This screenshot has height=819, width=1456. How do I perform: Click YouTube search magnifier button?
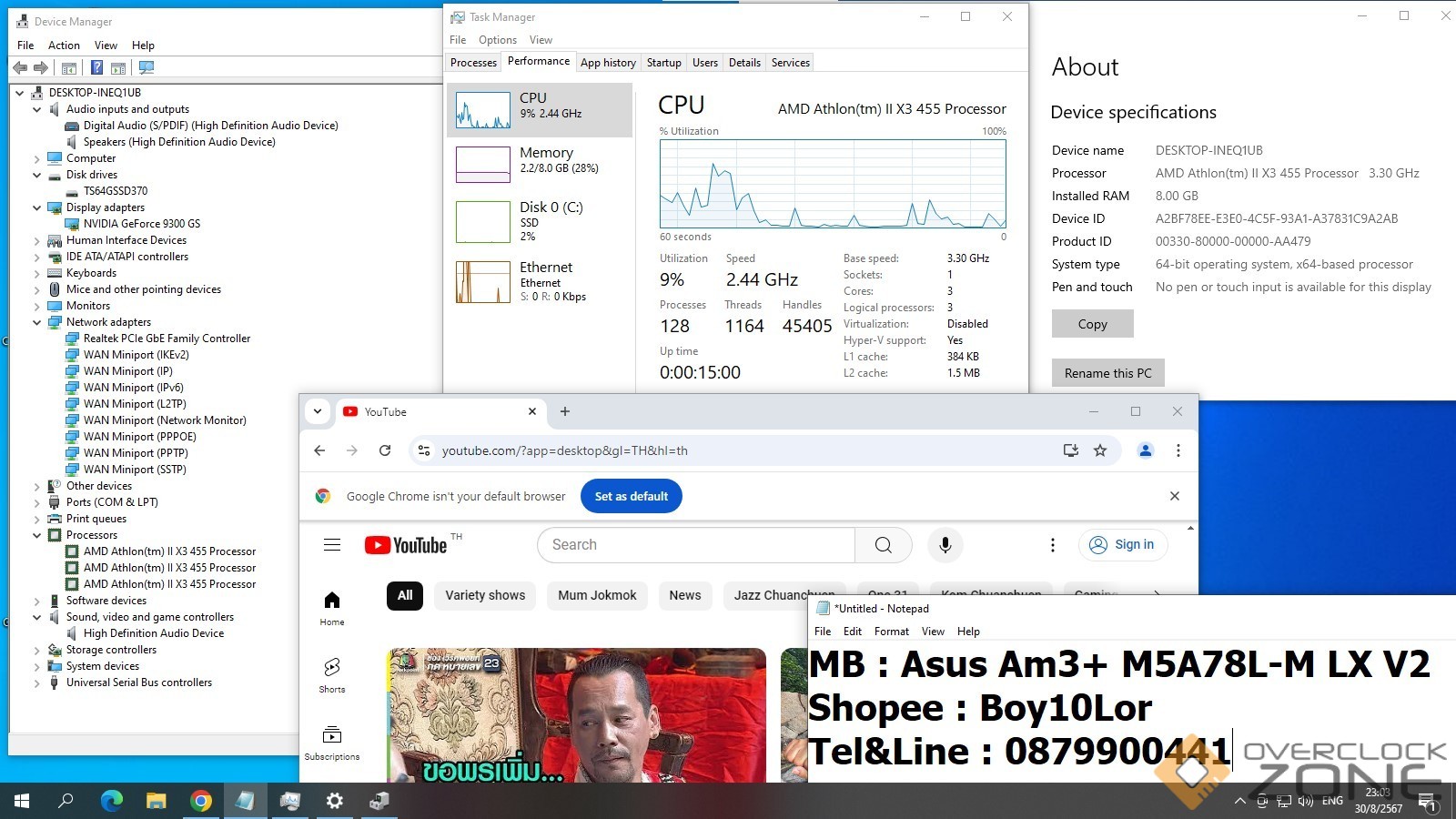[x=883, y=545]
